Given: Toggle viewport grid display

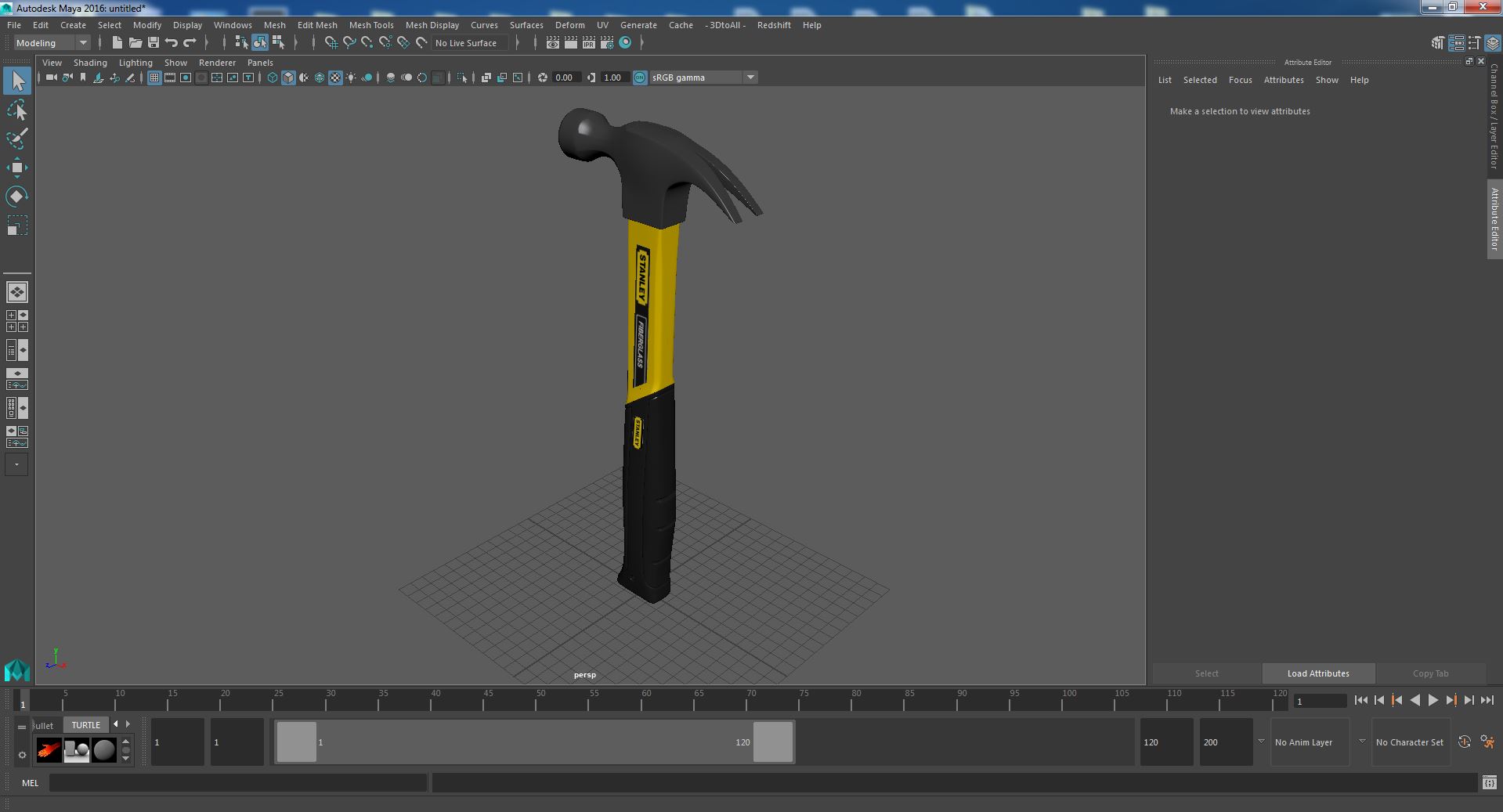Looking at the screenshot, I should tap(154, 78).
